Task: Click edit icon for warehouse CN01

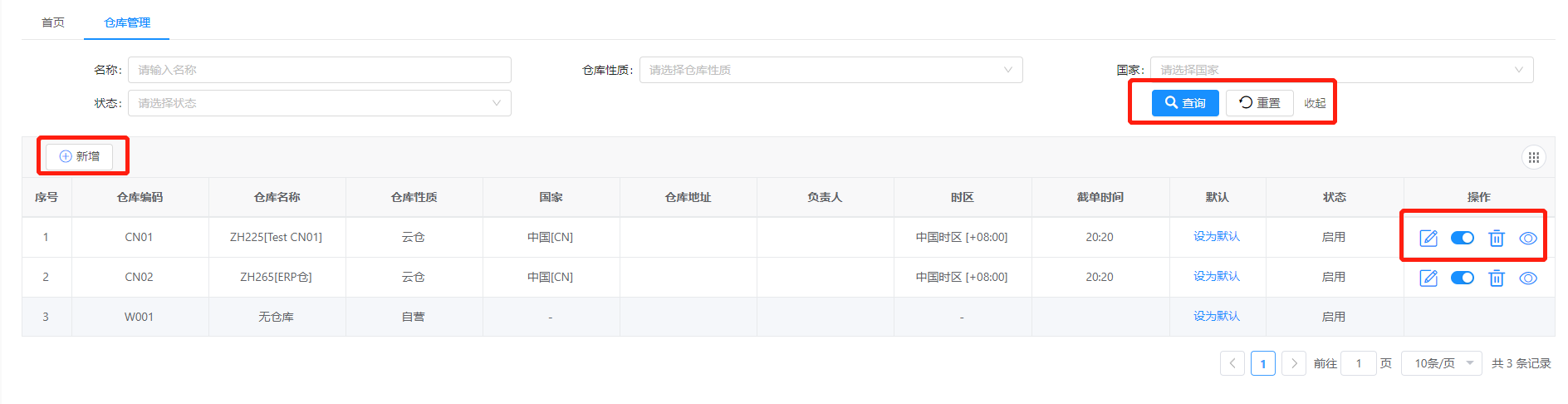Action: pos(1428,239)
